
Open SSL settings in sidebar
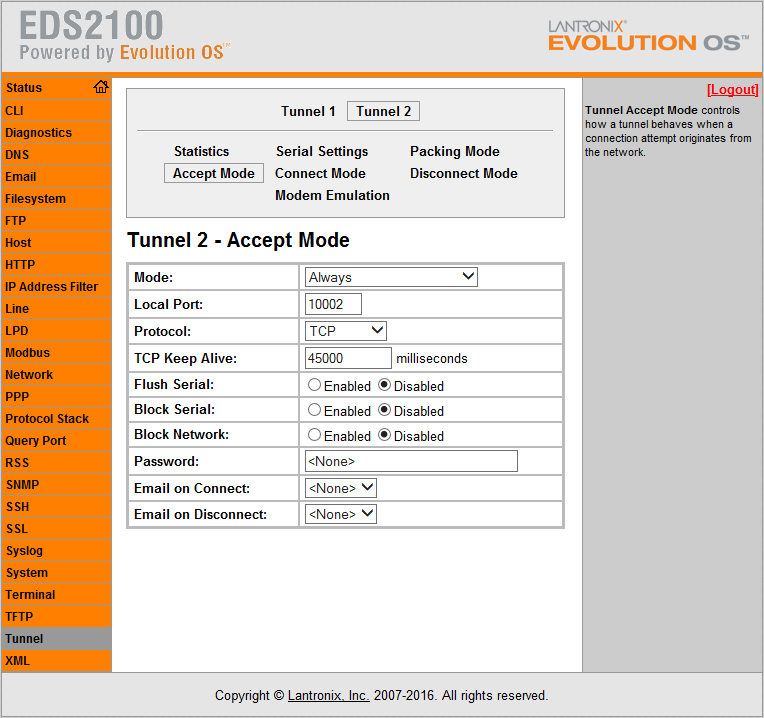57,529
